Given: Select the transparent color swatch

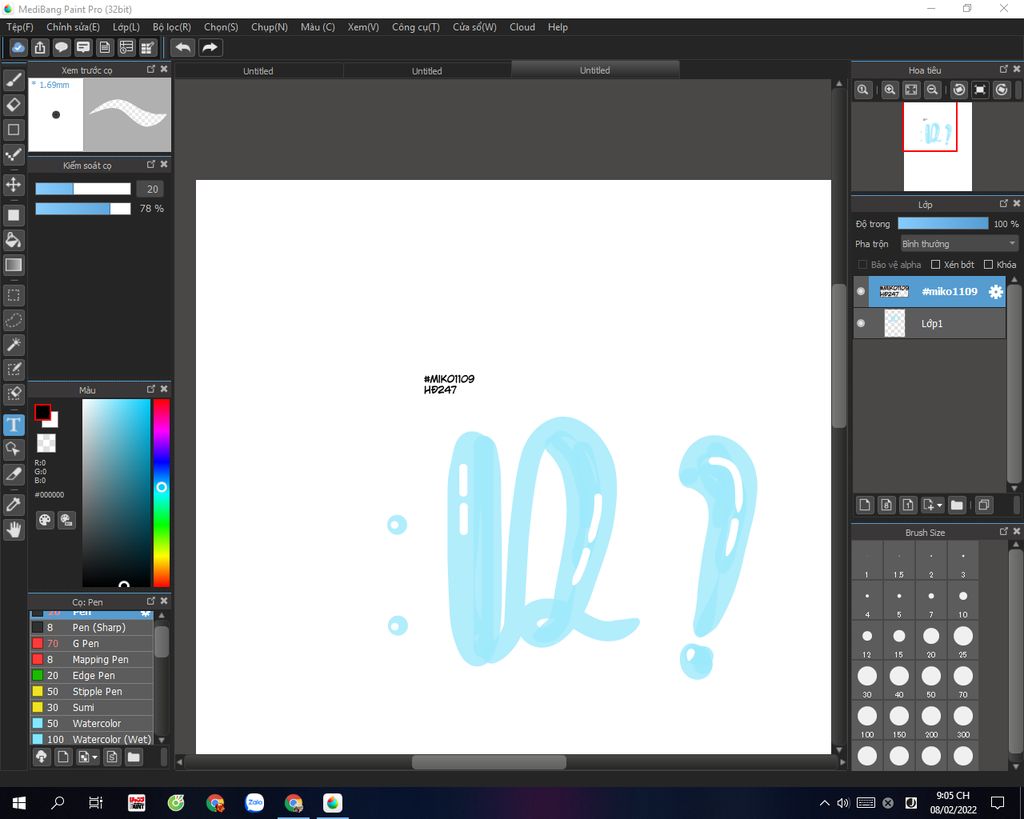Looking at the screenshot, I should coord(46,443).
